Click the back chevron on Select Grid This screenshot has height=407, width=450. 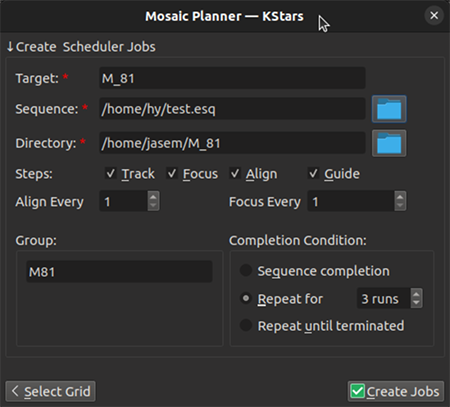[x=15, y=391]
